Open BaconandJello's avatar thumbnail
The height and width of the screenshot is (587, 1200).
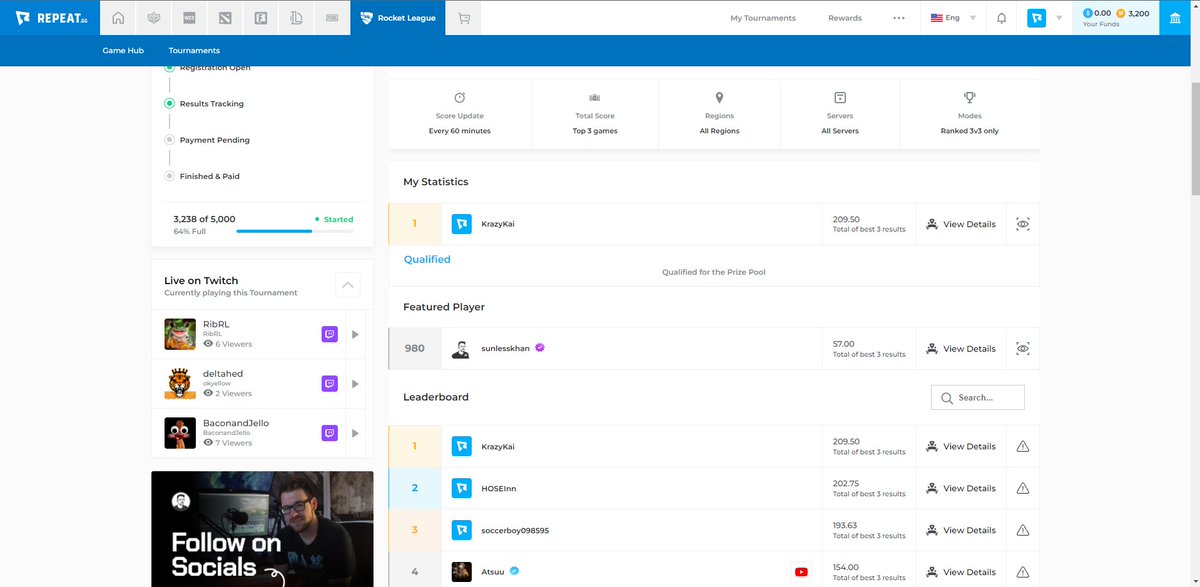click(180, 433)
